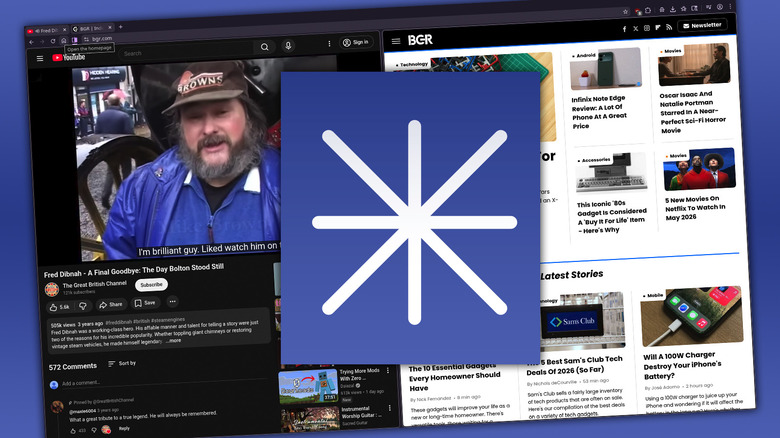Screen dimensions: 780x438
Task: Close the Fred Dibnah YouTube tab
Action: click(64, 30)
